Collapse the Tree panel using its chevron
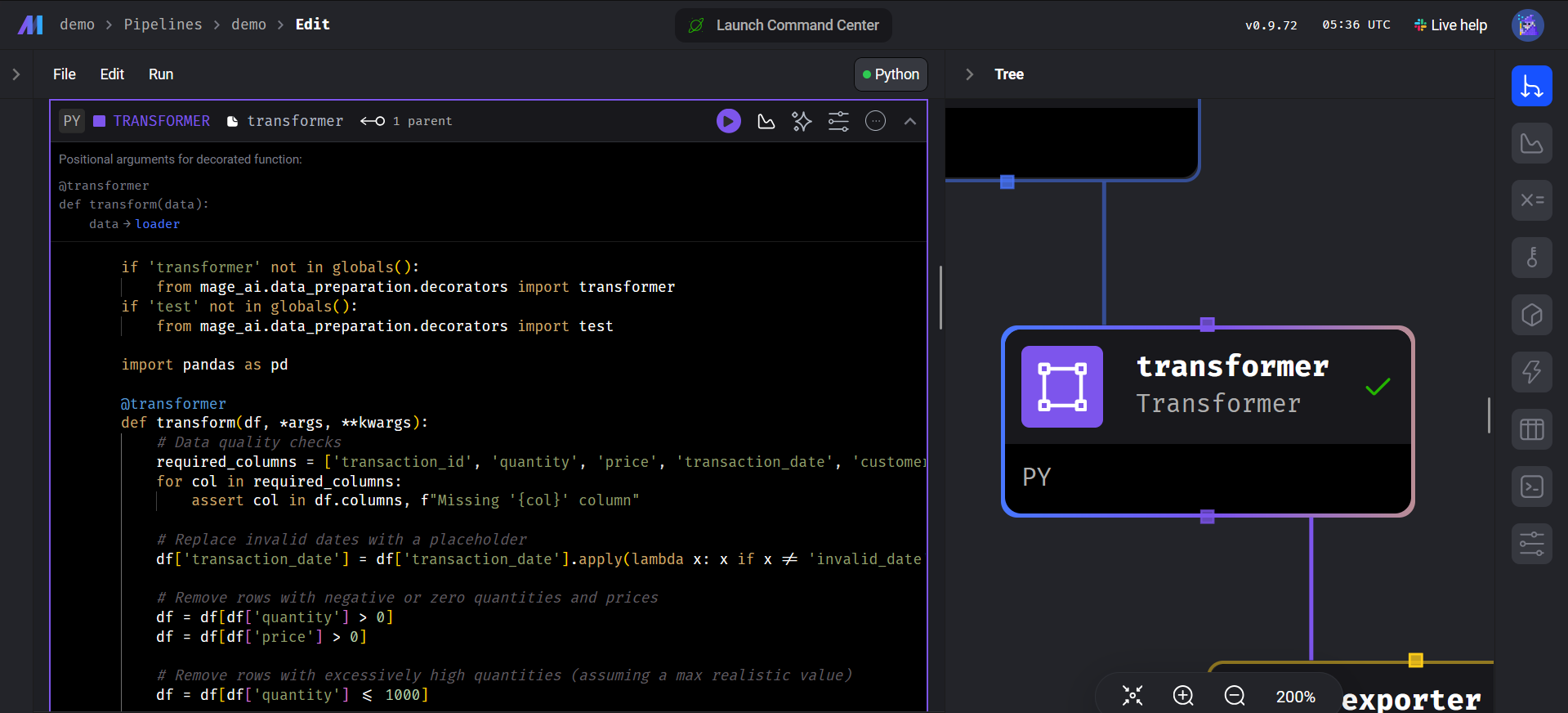 (969, 74)
